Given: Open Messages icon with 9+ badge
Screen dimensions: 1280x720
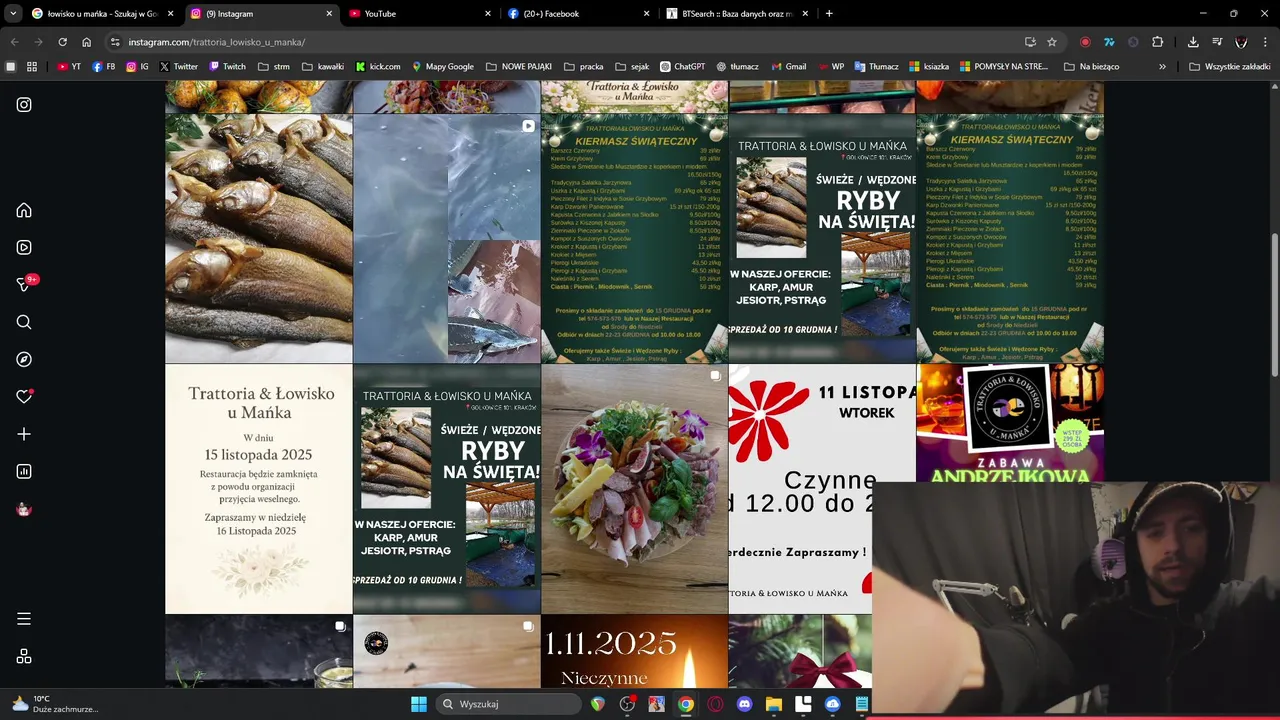Looking at the screenshot, I should point(26,284).
